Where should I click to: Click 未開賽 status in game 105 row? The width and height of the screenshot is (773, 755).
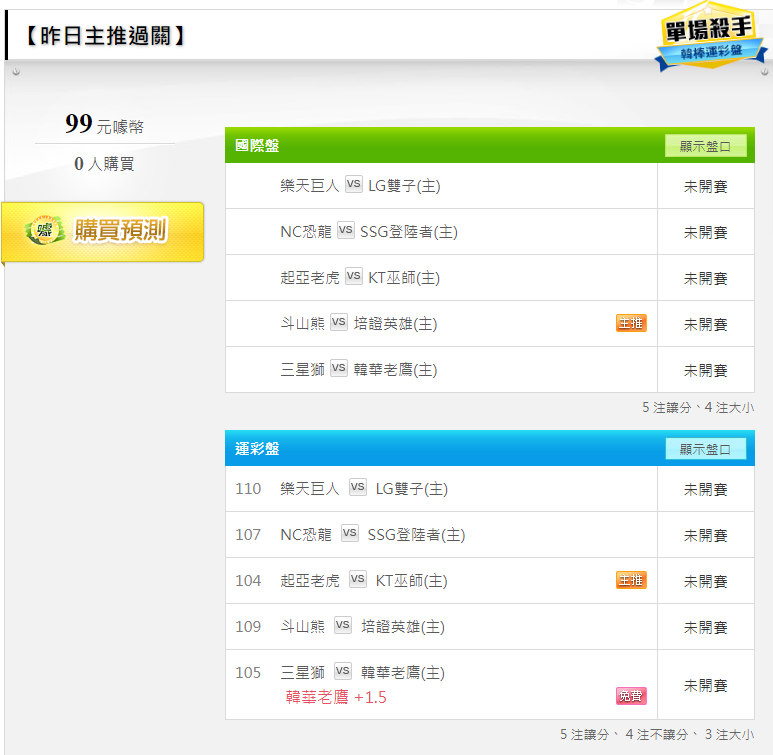coord(705,685)
